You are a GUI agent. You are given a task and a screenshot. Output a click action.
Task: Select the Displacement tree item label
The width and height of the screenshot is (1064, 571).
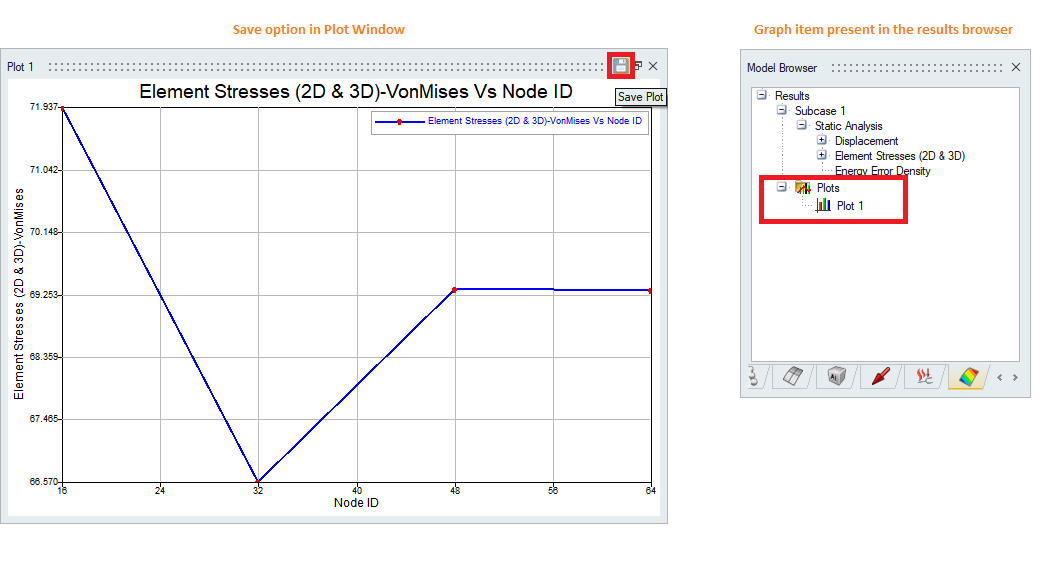click(x=866, y=141)
